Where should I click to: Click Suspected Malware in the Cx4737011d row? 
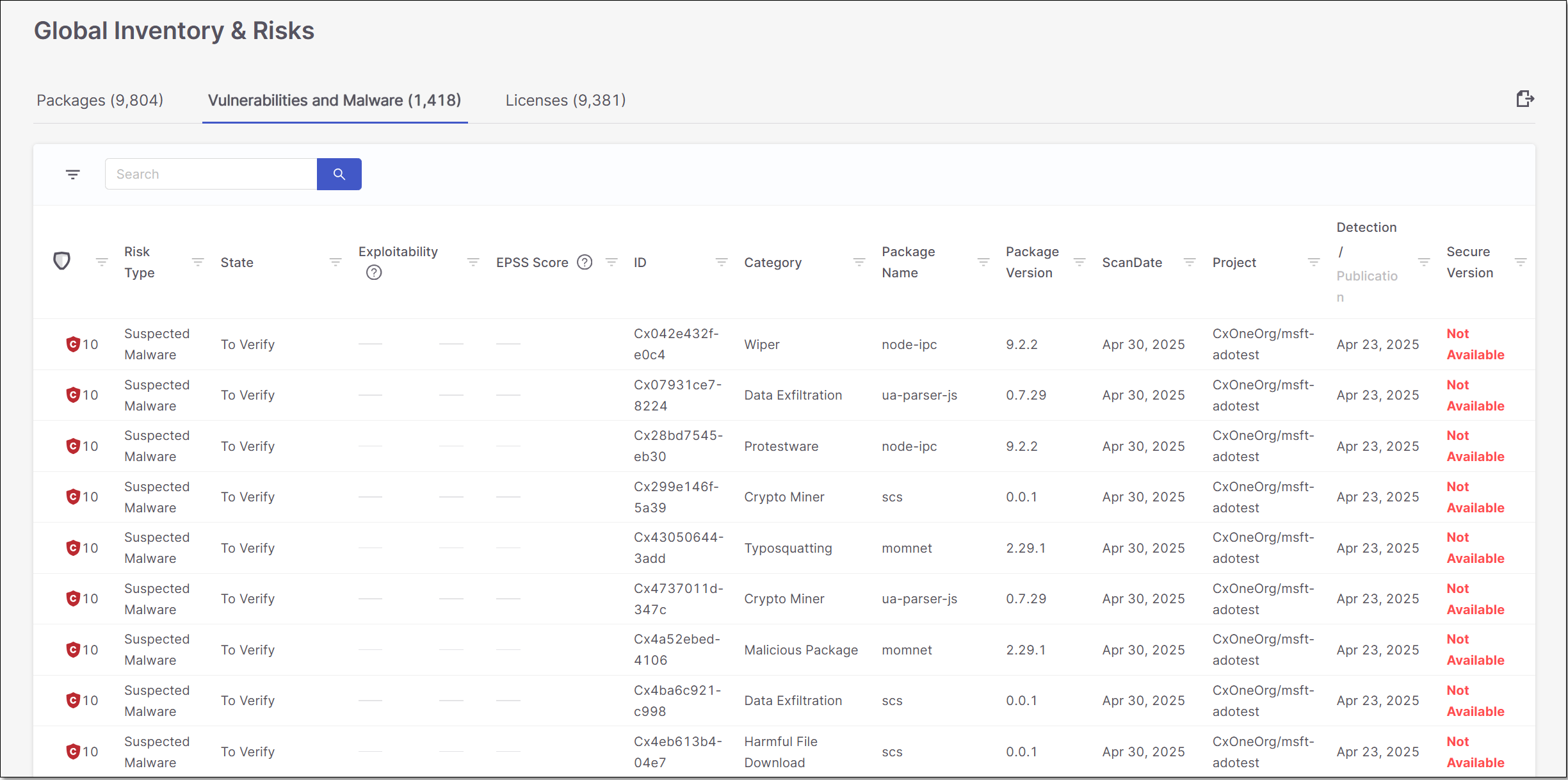click(157, 599)
